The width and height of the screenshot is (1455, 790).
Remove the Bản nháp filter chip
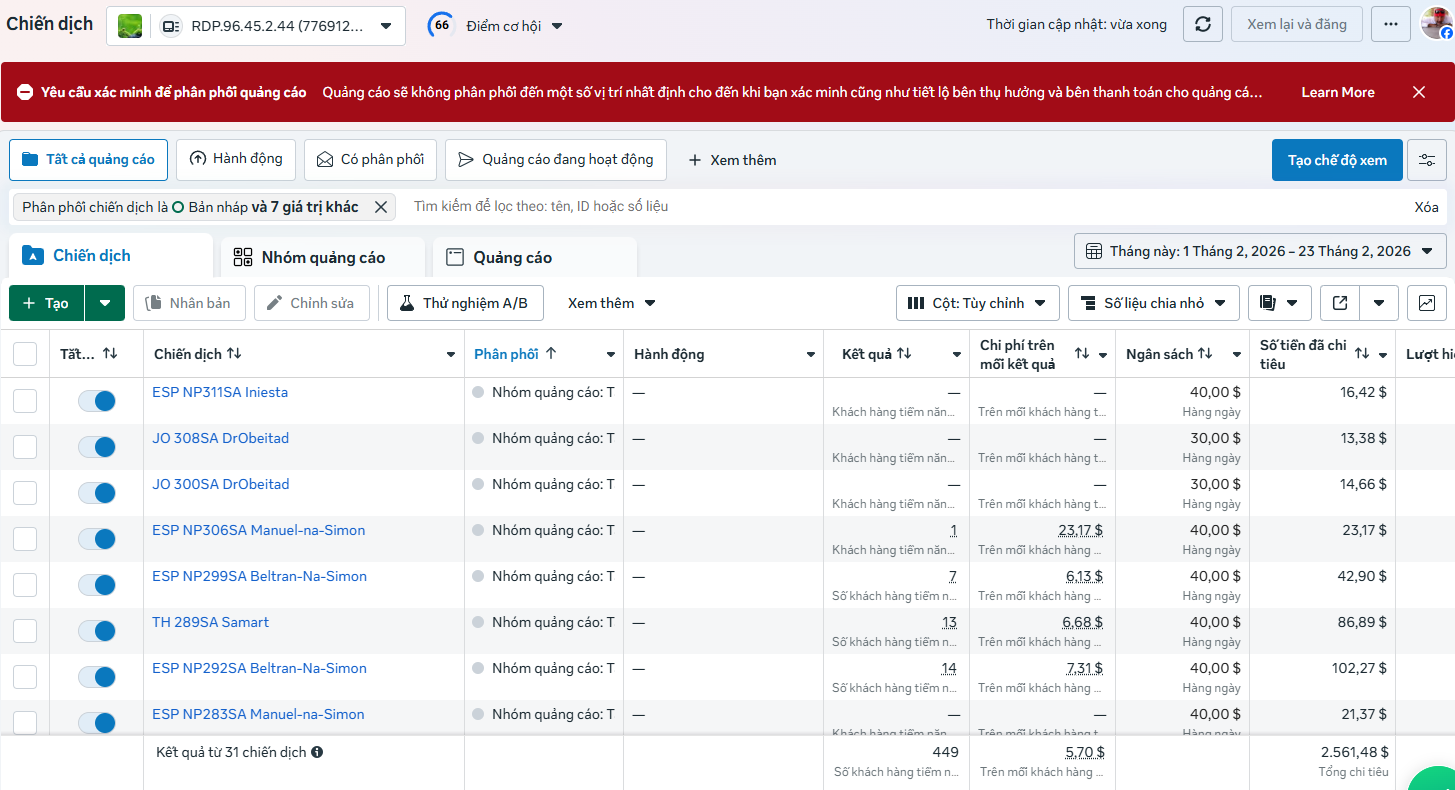pyautogui.click(x=380, y=207)
